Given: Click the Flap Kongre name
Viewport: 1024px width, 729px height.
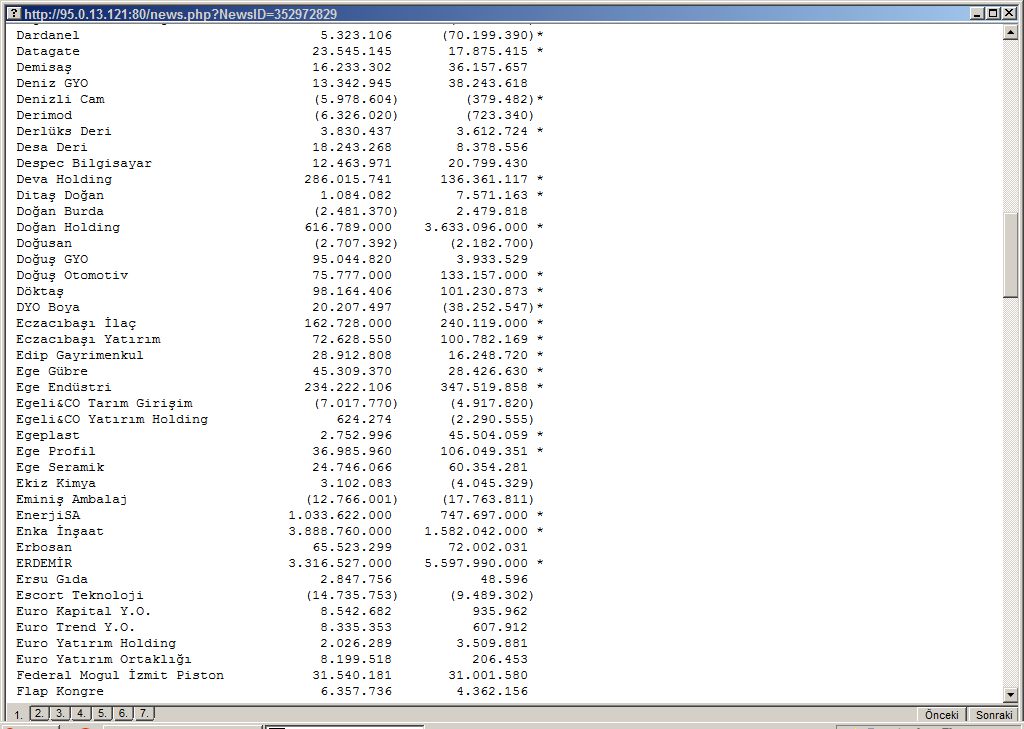Looking at the screenshot, I should (60, 691).
